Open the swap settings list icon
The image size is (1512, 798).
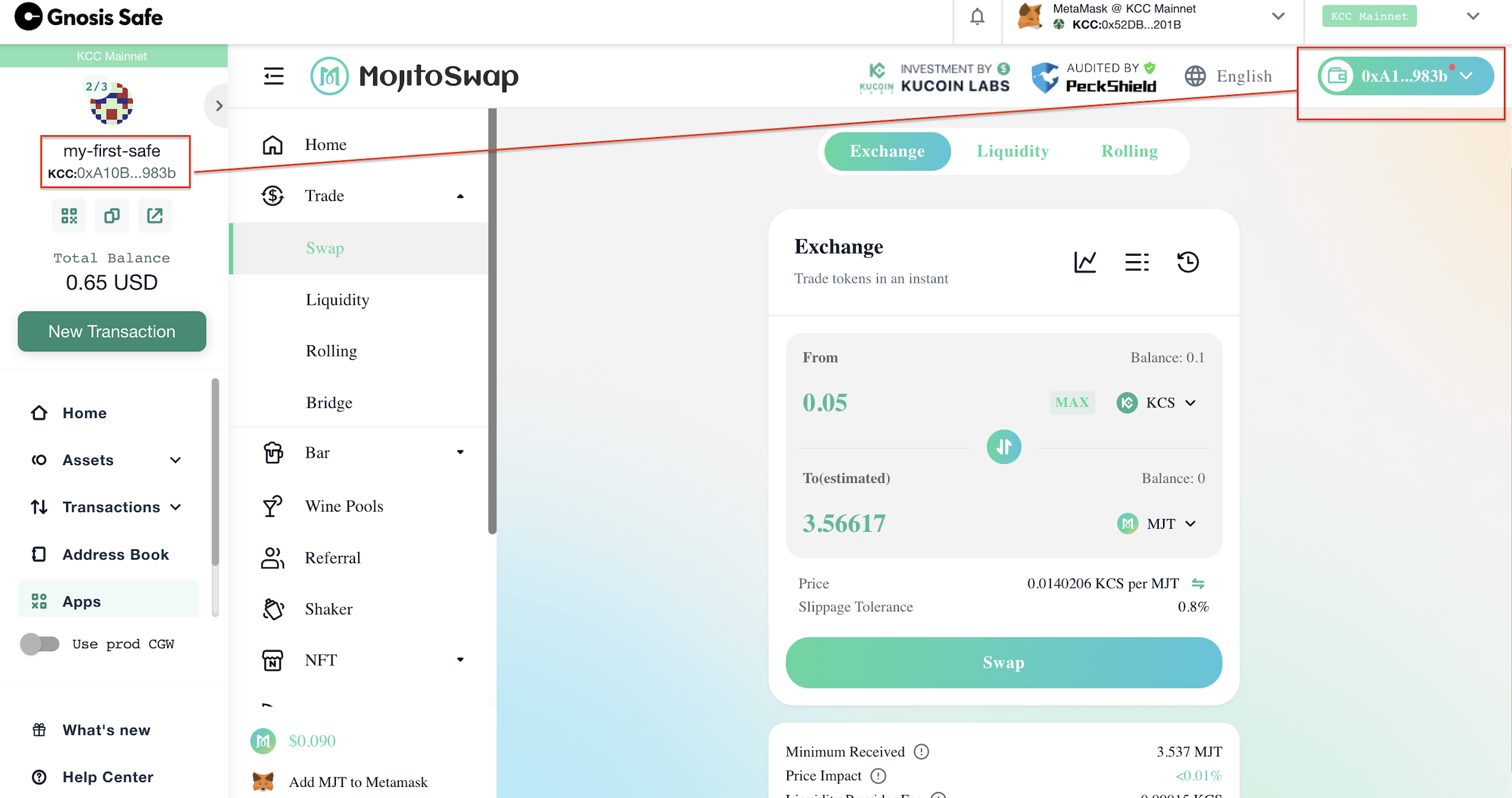click(1136, 262)
